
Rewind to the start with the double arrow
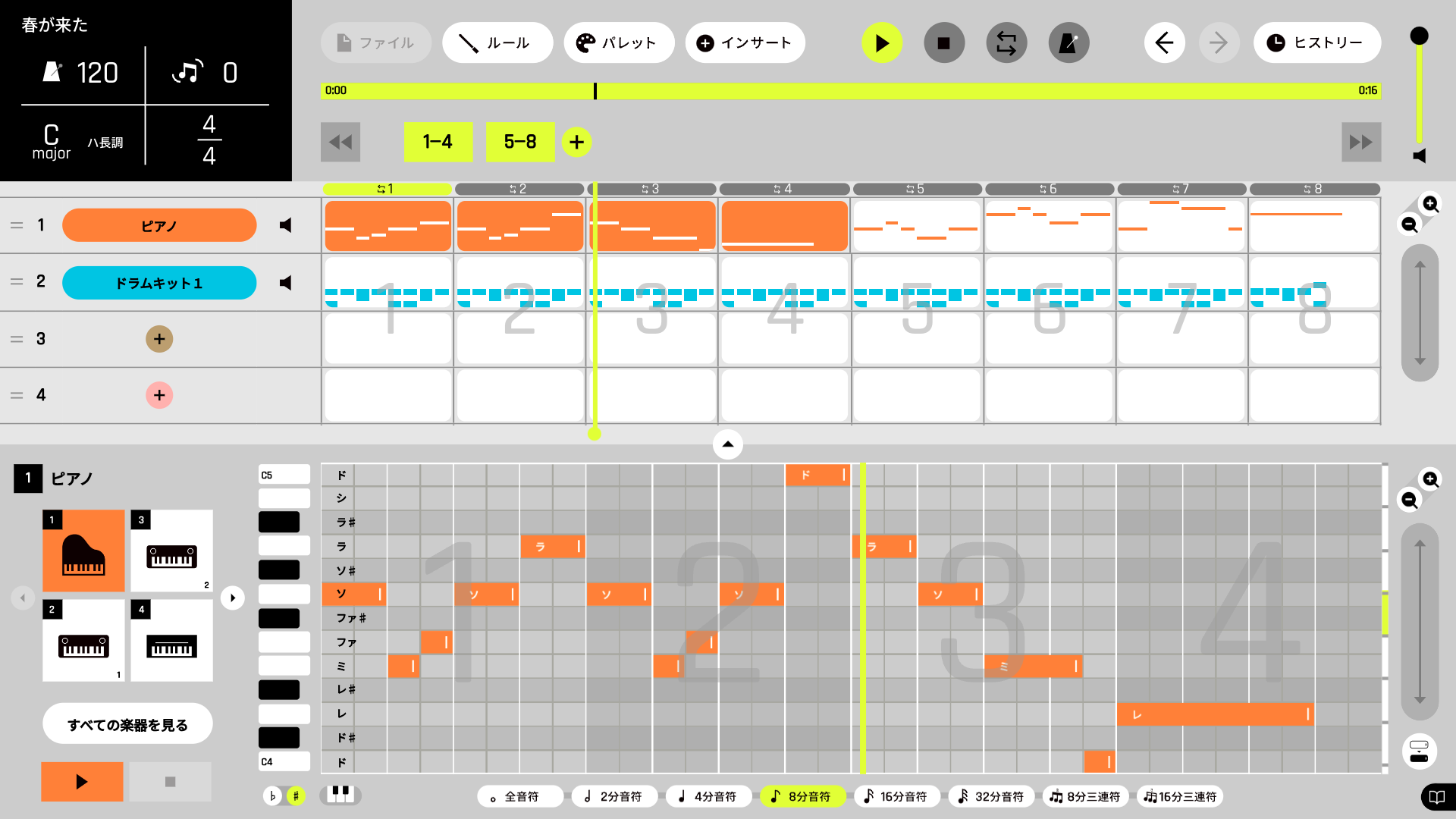340,142
